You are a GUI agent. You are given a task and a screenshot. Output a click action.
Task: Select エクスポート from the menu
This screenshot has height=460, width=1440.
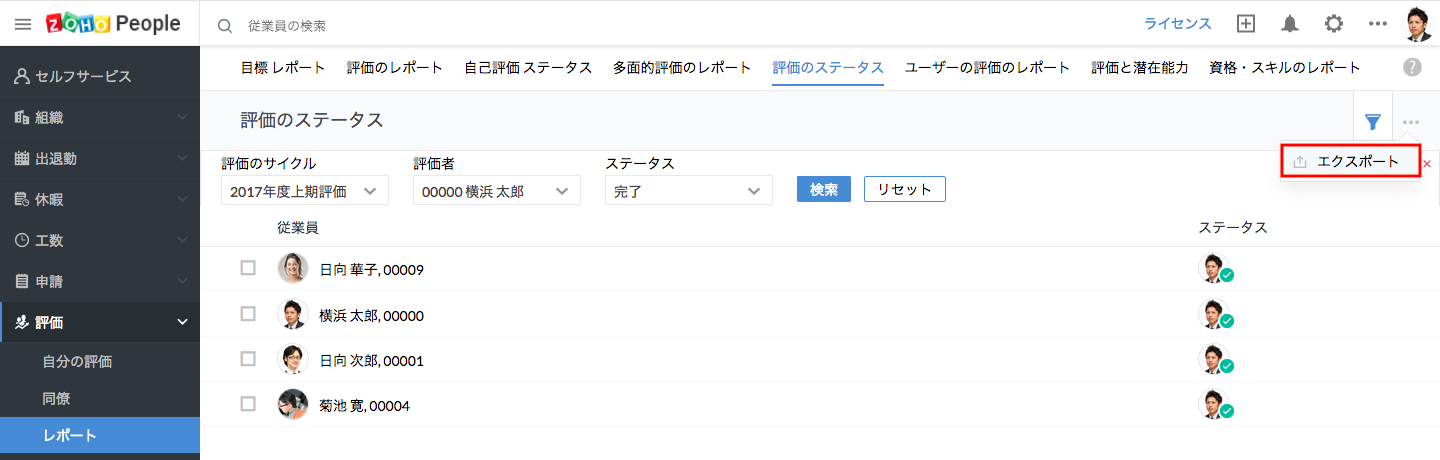pyautogui.click(x=1350, y=162)
